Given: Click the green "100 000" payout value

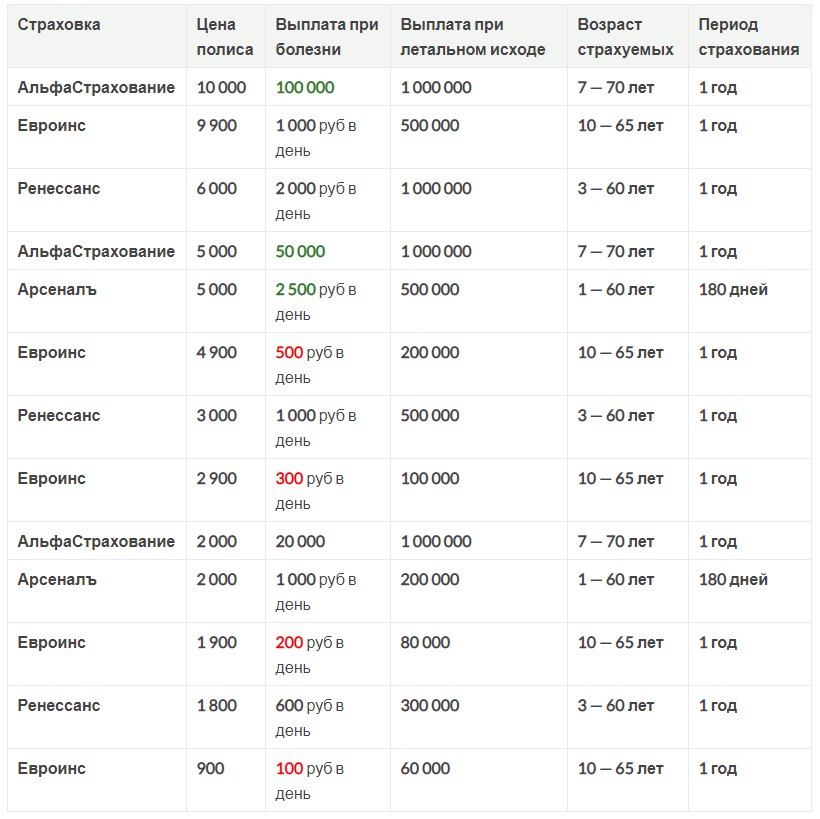Looking at the screenshot, I should tap(305, 88).
